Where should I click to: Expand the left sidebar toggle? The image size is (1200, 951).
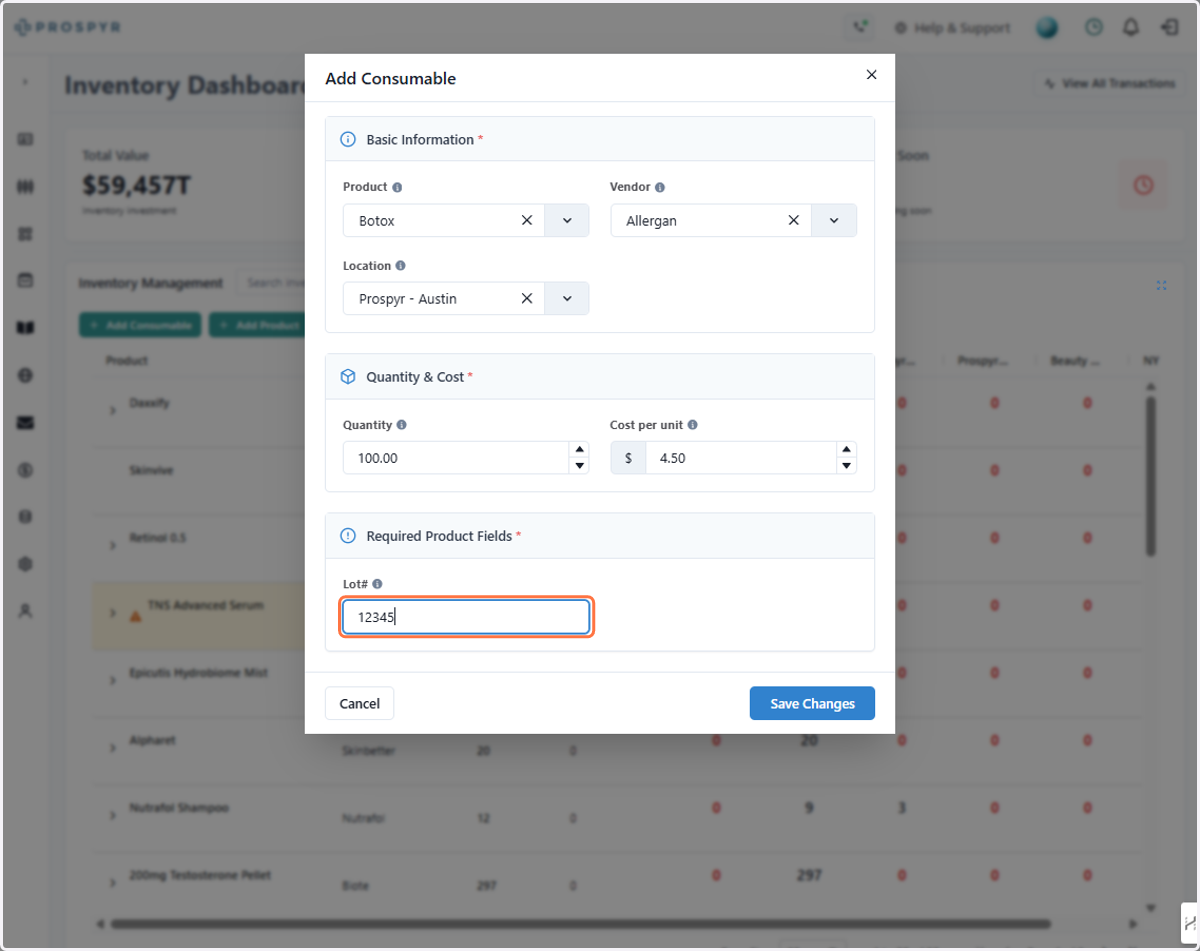pyautogui.click(x=25, y=82)
